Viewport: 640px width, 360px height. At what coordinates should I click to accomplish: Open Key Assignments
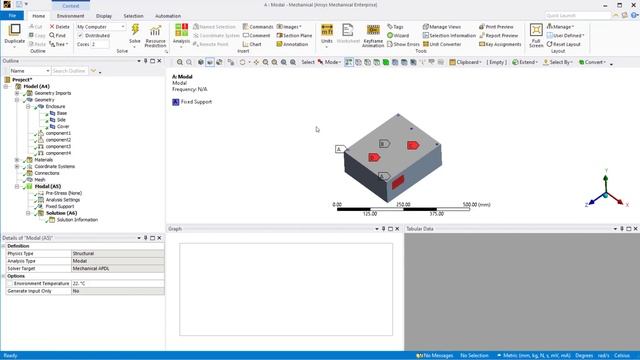coord(500,44)
